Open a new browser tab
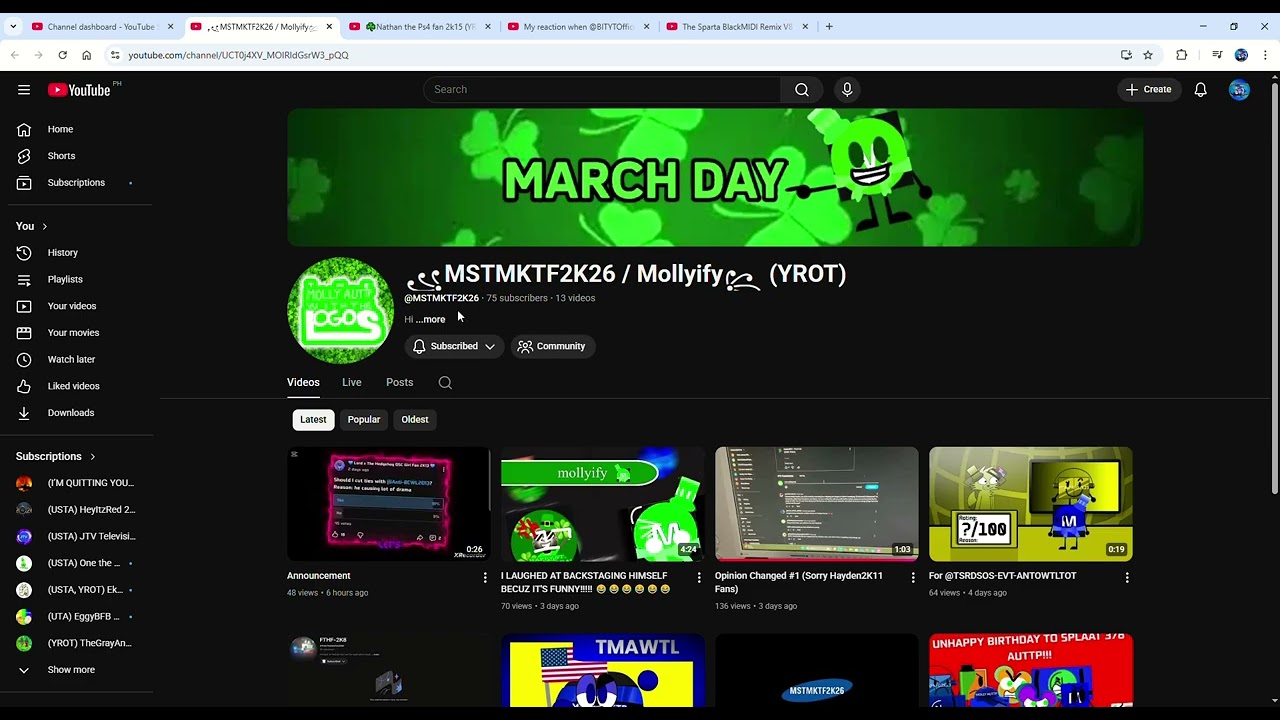 click(829, 27)
